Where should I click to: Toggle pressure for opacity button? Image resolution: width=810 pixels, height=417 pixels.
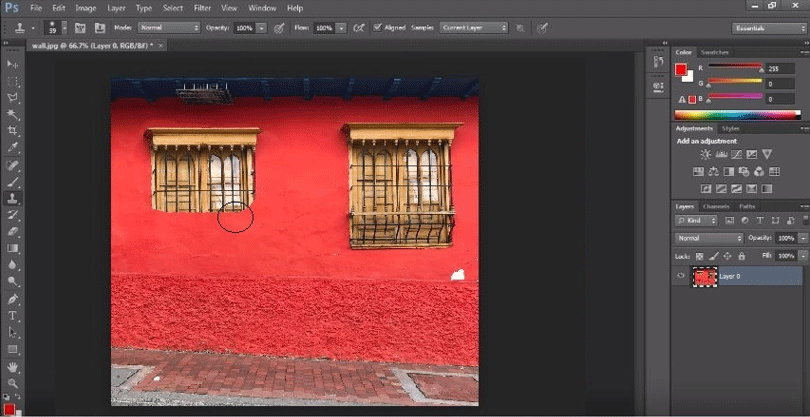[279, 28]
